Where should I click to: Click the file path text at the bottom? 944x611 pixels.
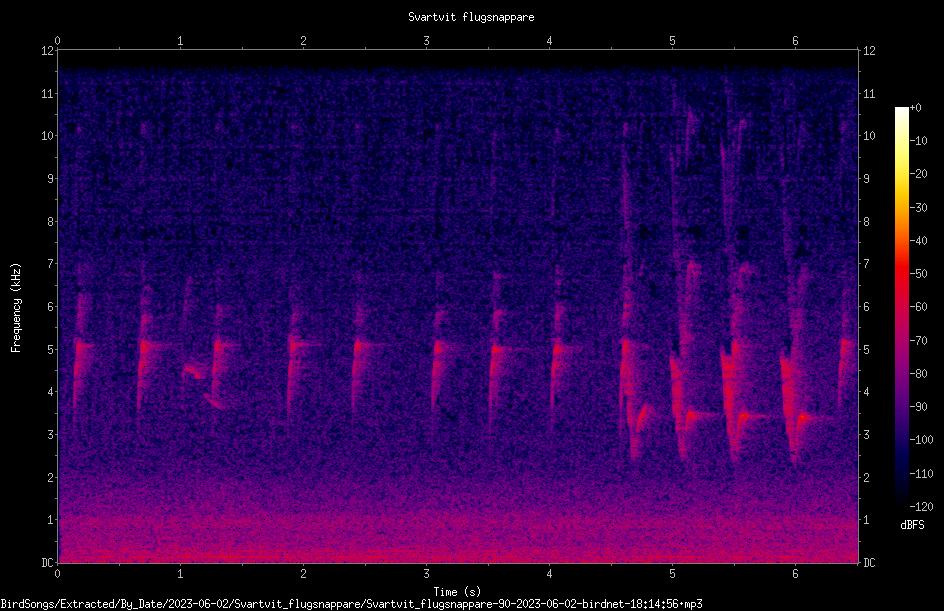click(351, 604)
